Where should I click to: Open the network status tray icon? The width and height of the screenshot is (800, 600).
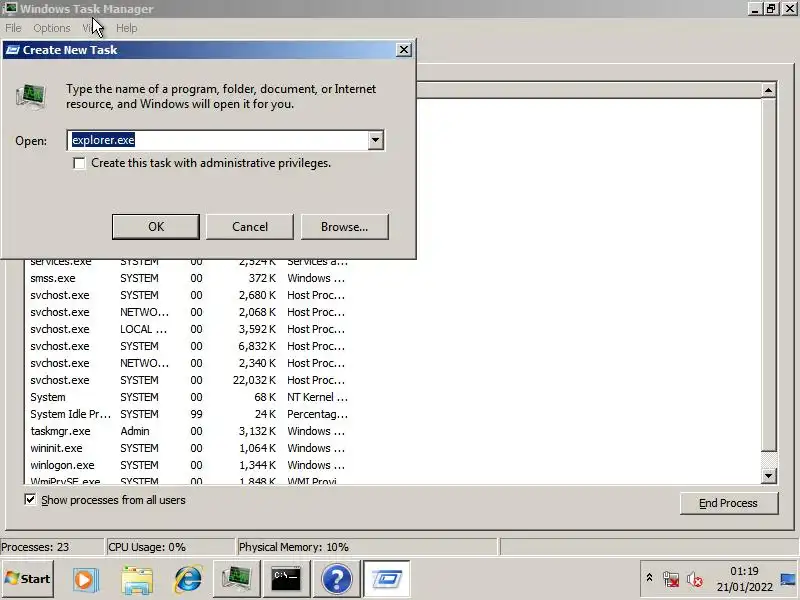[x=671, y=579]
